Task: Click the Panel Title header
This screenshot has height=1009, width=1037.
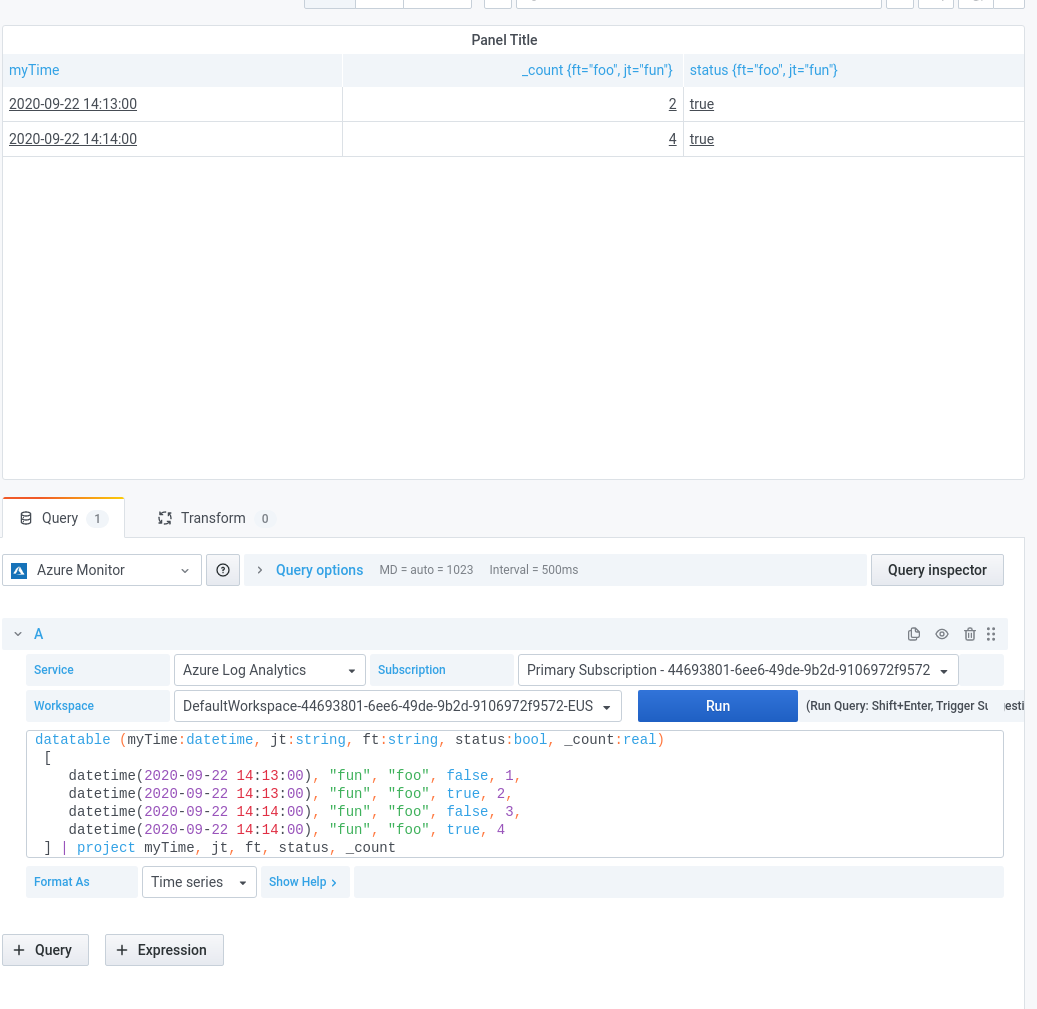Action: [504, 40]
